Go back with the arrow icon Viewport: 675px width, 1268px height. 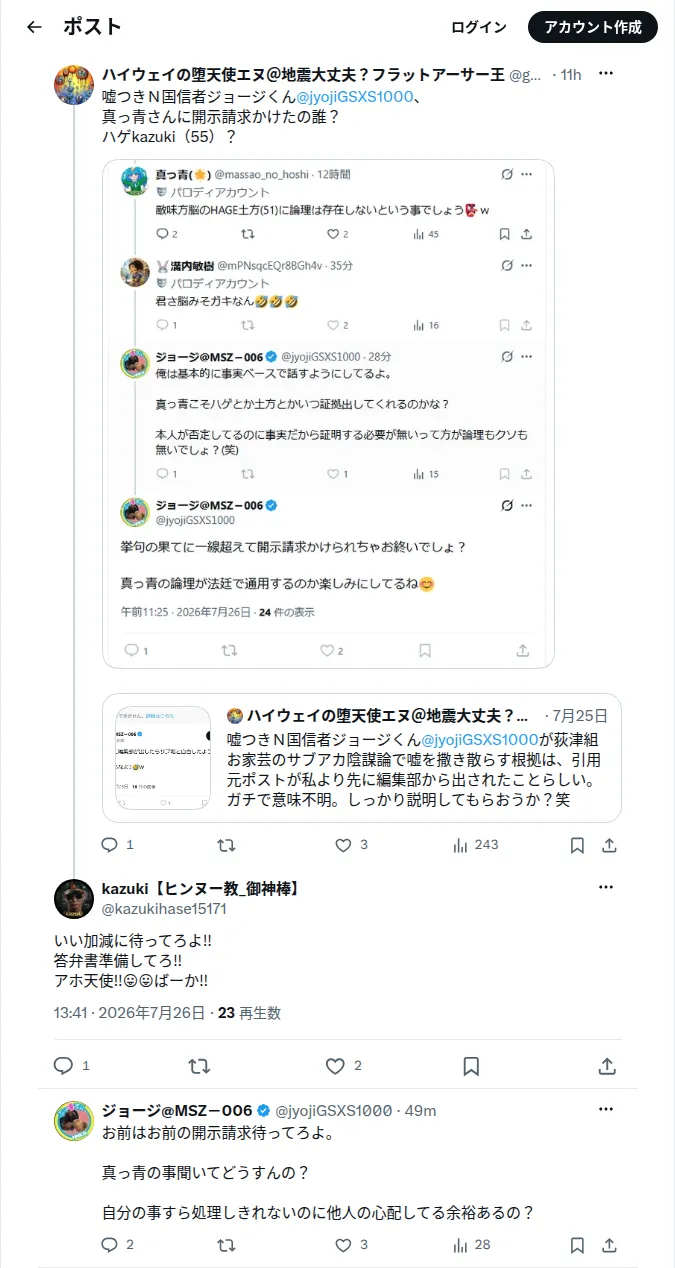pos(34,27)
